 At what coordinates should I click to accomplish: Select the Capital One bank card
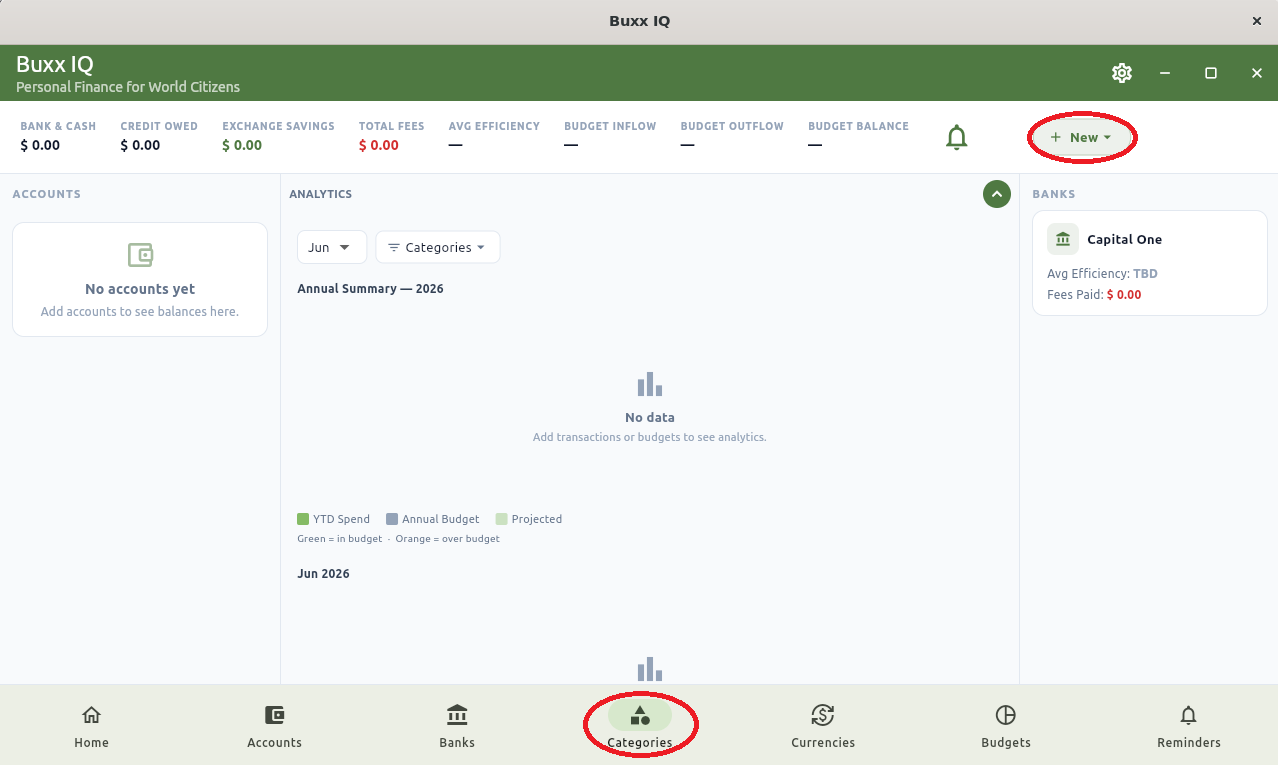pos(1150,263)
